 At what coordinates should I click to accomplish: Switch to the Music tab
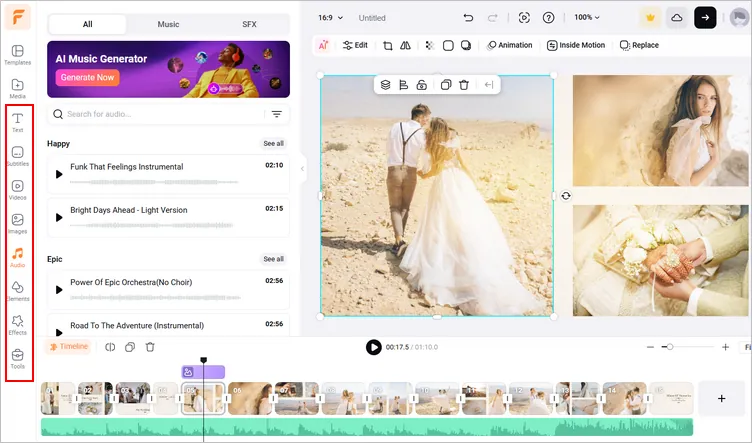tap(168, 24)
